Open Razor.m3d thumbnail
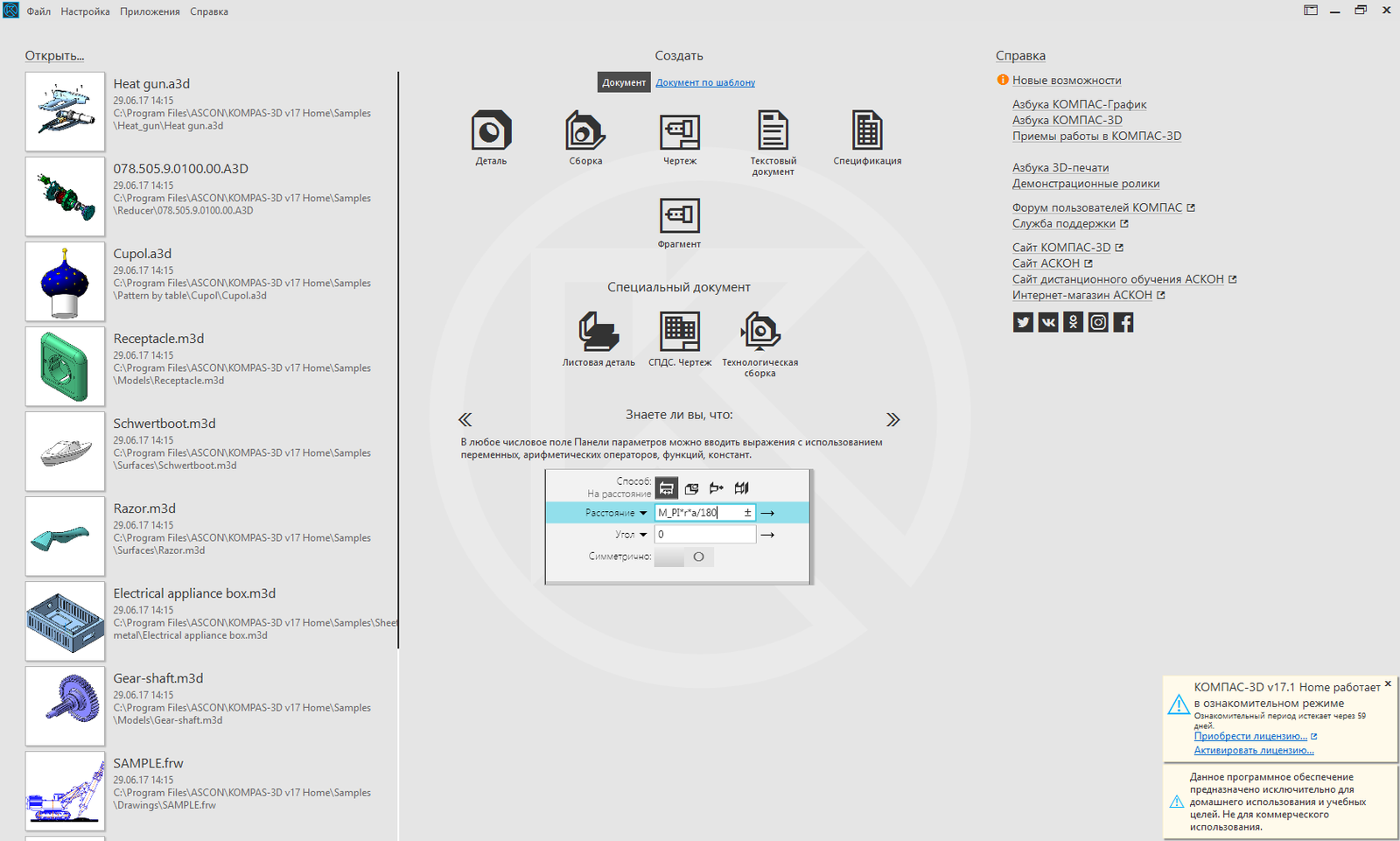Image resolution: width=1400 pixels, height=841 pixels. [x=66, y=536]
